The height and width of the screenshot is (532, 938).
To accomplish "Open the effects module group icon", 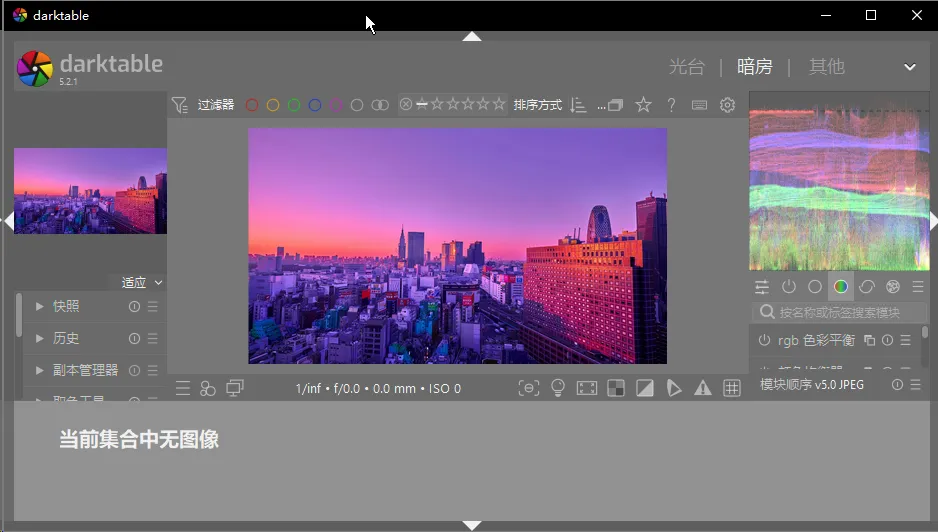I will point(893,287).
